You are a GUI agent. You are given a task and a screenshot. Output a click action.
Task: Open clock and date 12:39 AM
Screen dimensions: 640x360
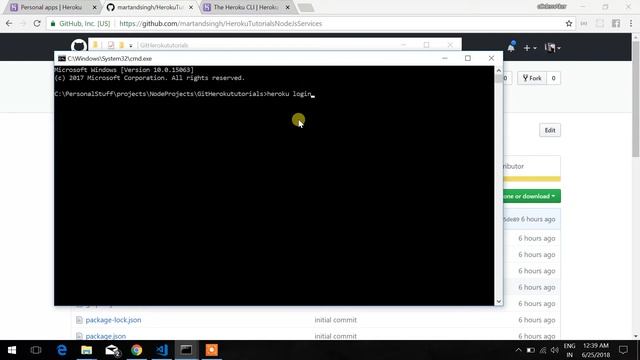596,350
